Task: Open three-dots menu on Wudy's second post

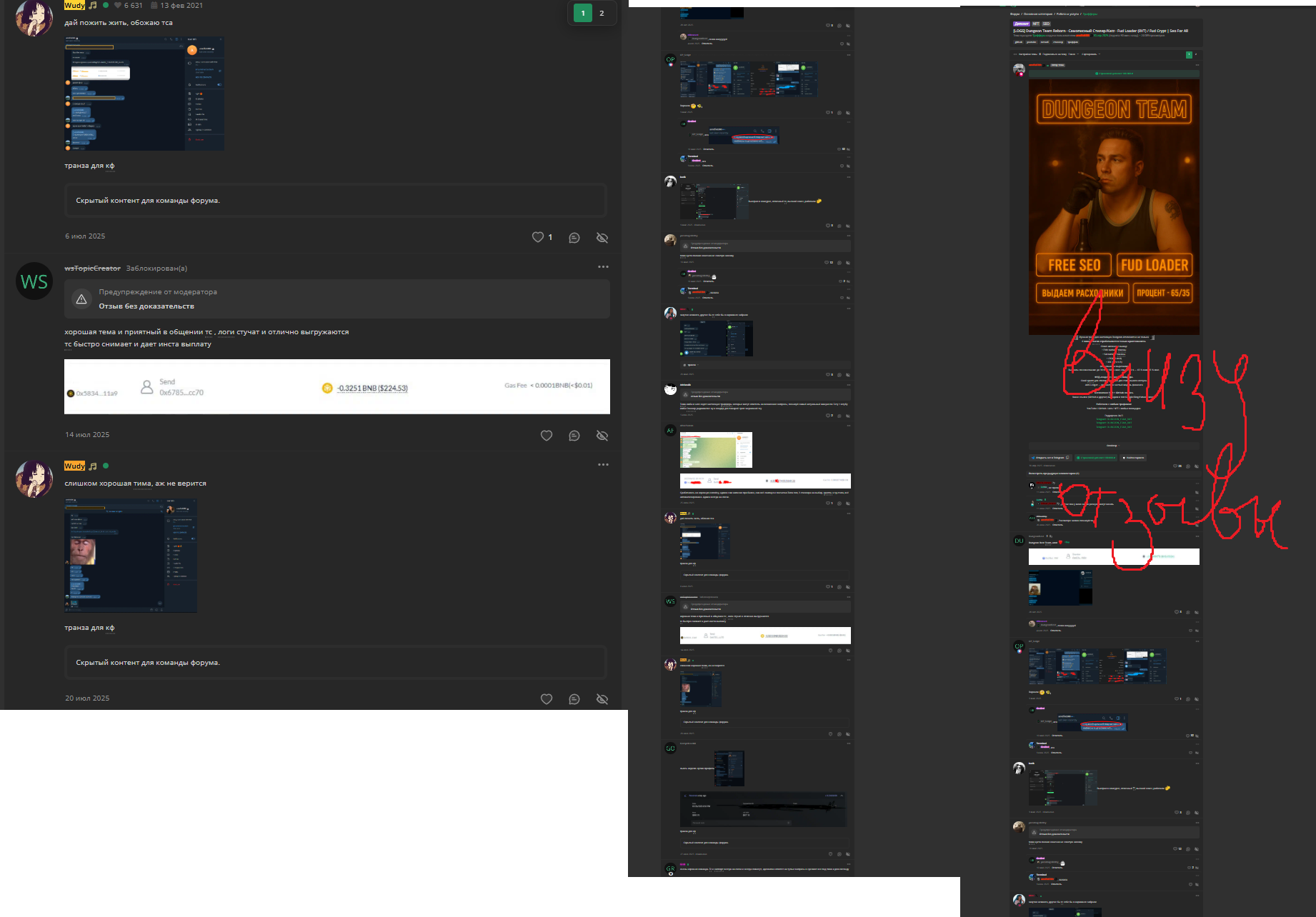Action: 603,465
